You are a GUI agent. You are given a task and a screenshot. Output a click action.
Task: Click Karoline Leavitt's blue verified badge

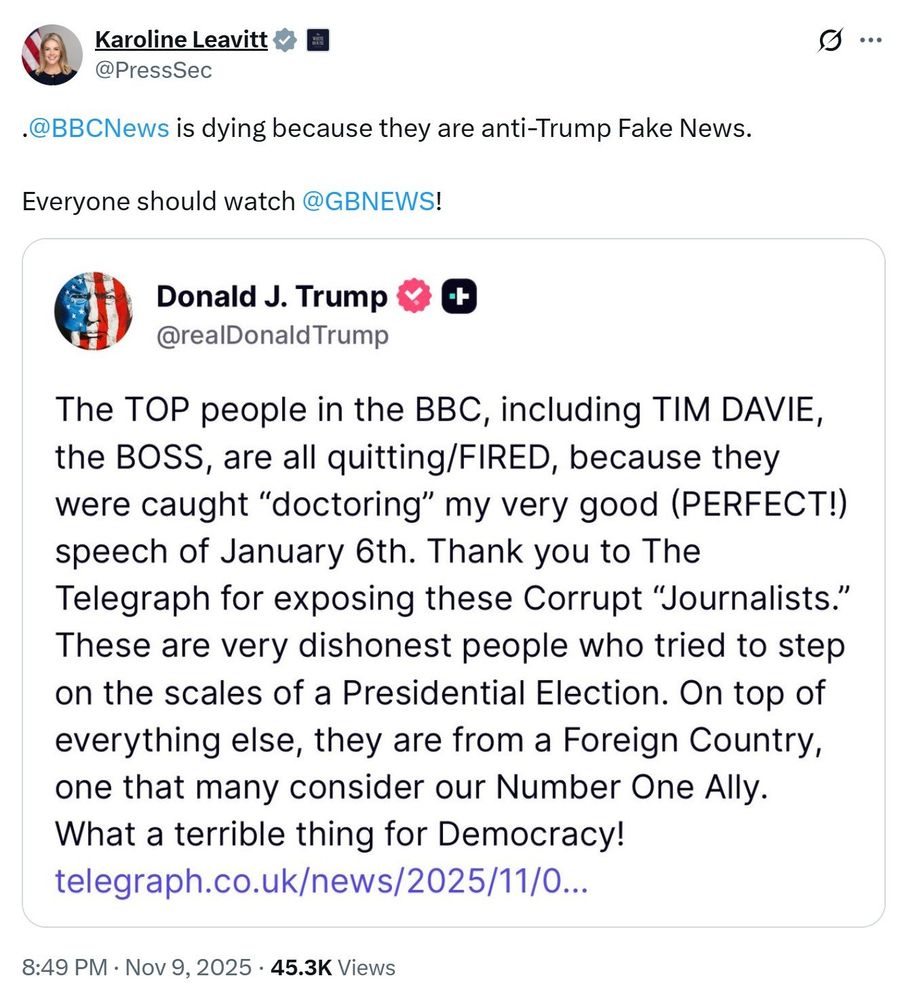(x=285, y=39)
